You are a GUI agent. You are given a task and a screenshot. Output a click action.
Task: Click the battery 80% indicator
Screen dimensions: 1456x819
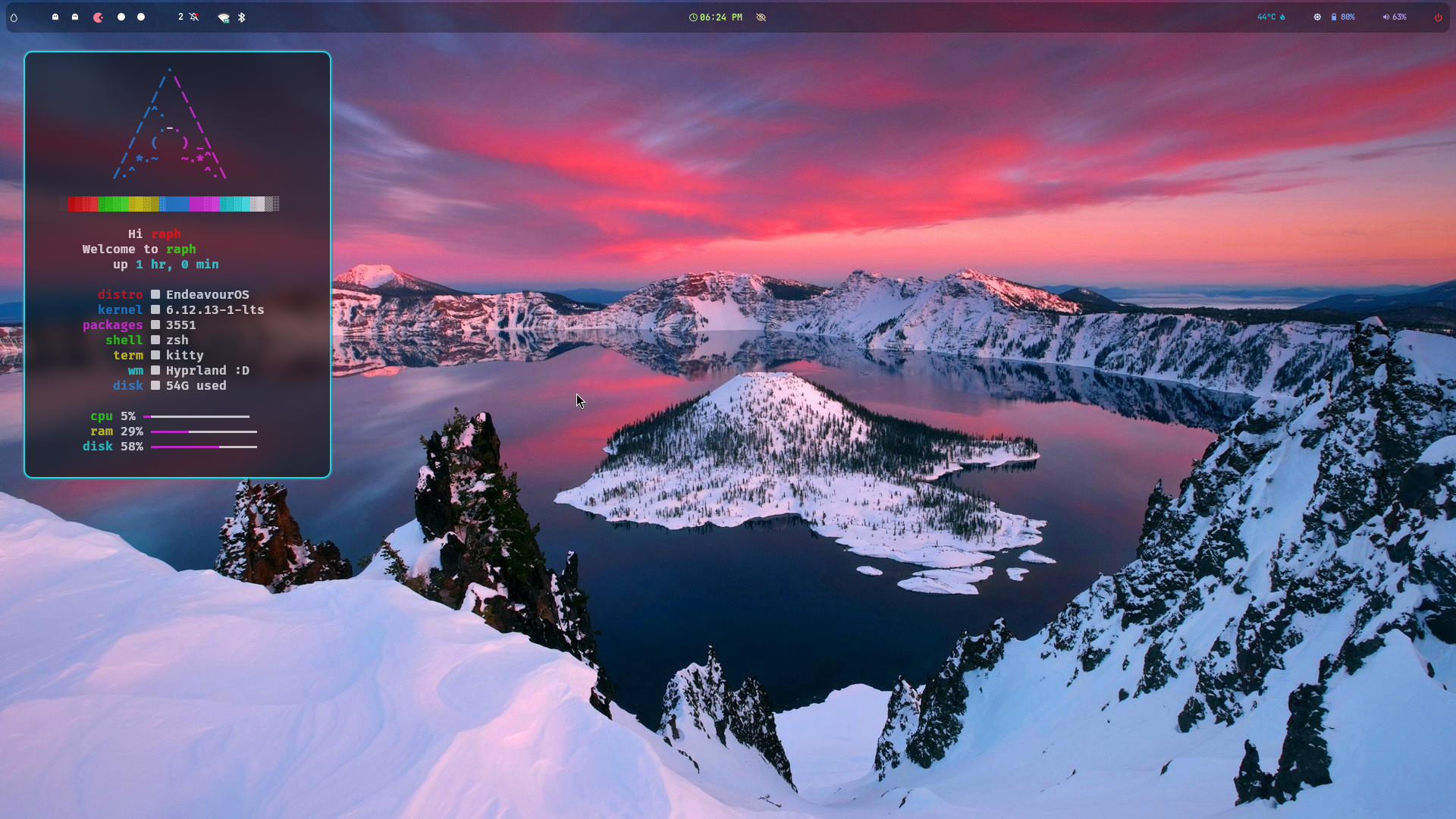(1343, 17)
